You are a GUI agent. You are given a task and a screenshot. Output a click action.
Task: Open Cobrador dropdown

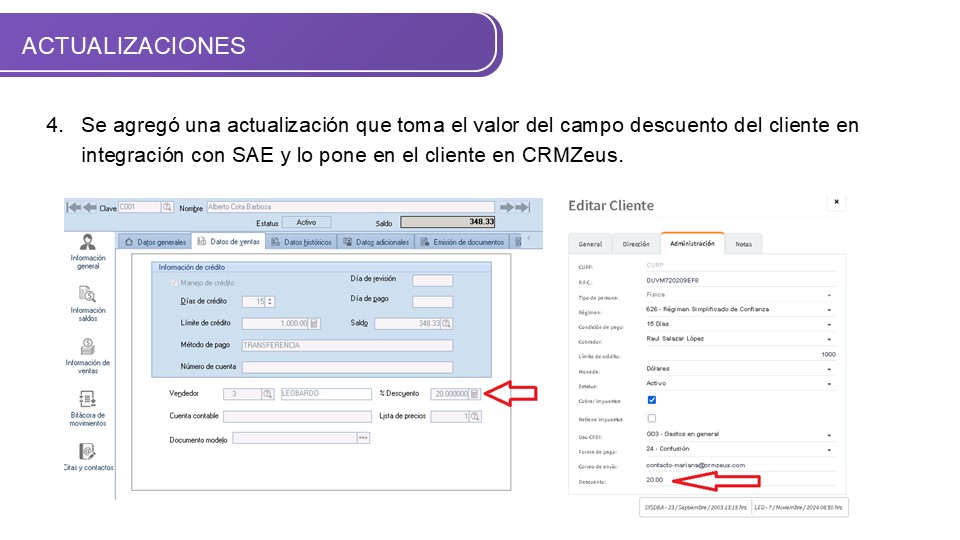click(740, 339)
